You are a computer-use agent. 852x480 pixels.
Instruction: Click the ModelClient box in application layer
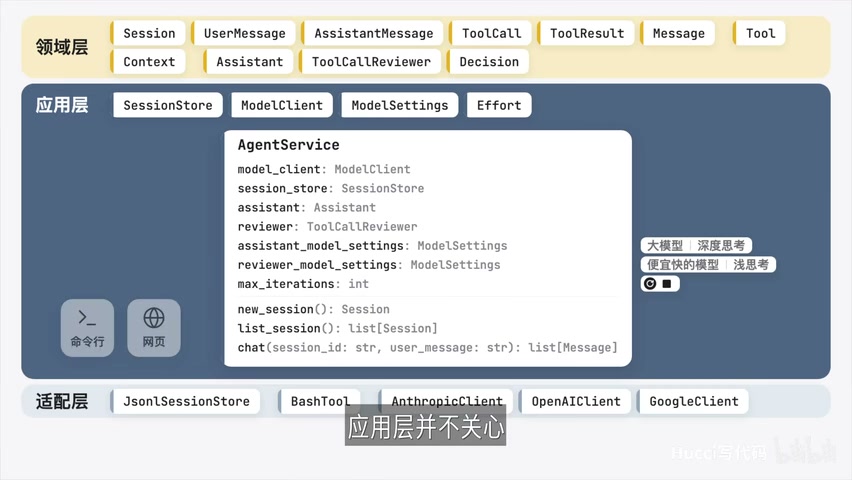point(282,105)
